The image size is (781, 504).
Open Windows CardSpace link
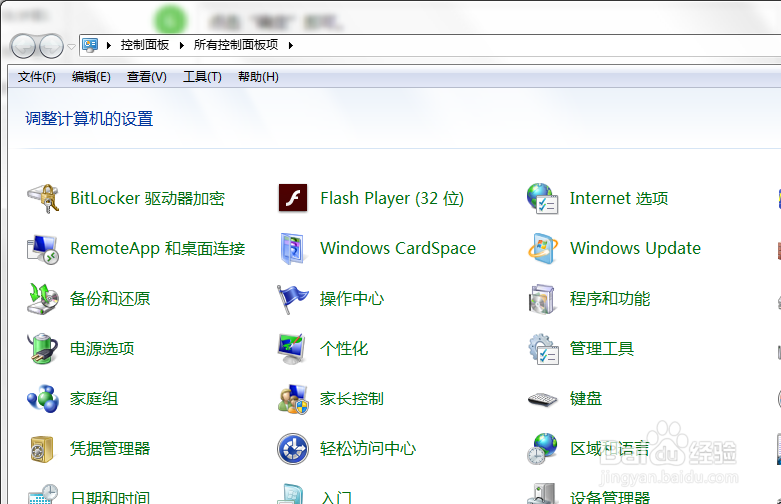[398, 248]
